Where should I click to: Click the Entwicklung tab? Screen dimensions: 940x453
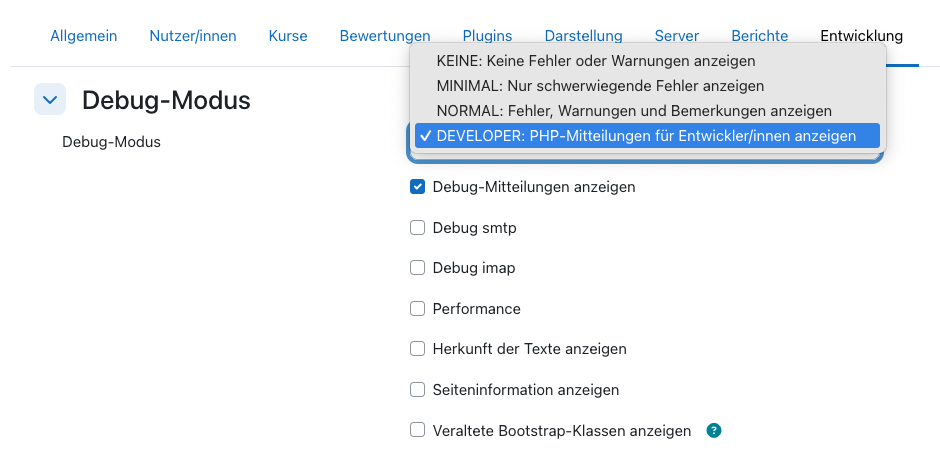[x=861, y=36]
